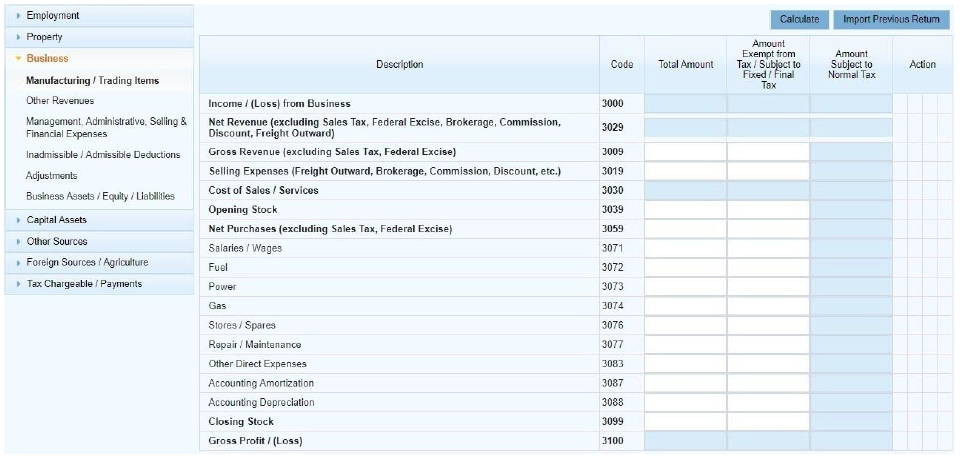Click exempt amount field for Salaries / Wages

point(768,249)
